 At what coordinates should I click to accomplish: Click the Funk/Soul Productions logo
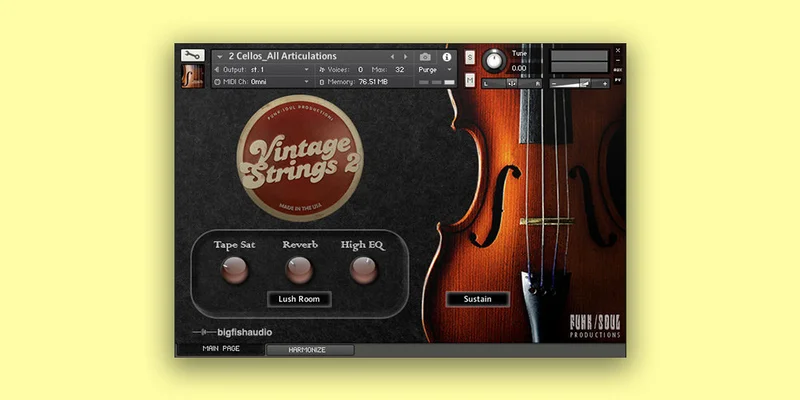[595, 326]
